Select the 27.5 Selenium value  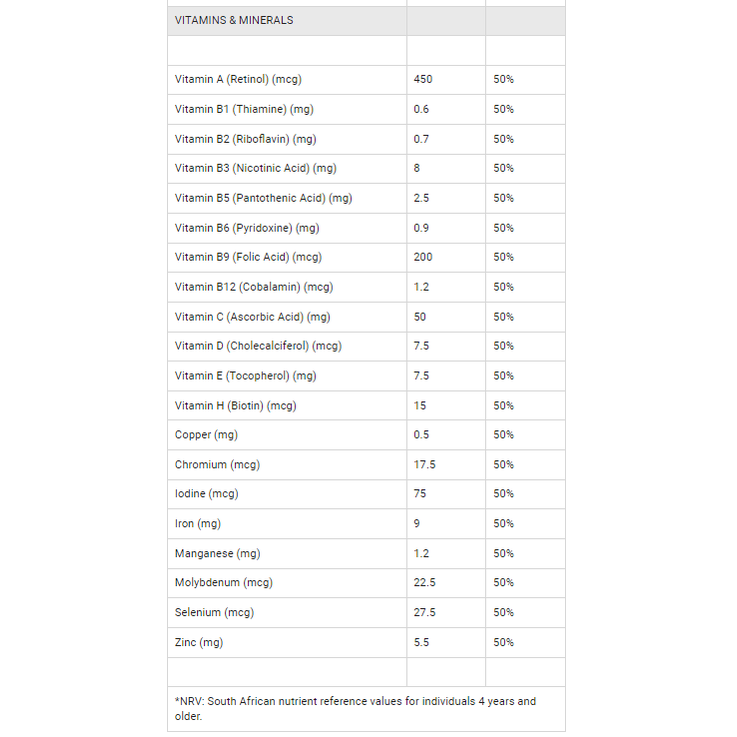click(x=424, y=613)
